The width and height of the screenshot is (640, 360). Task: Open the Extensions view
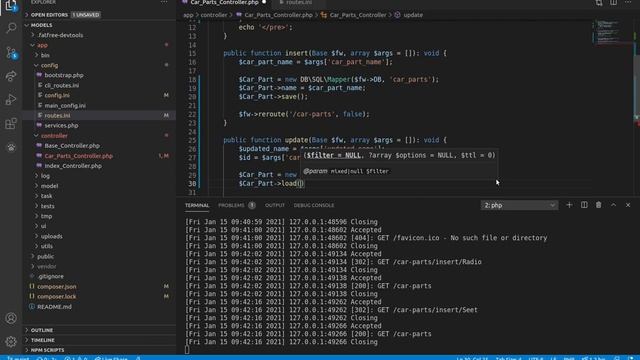point(11,123)
